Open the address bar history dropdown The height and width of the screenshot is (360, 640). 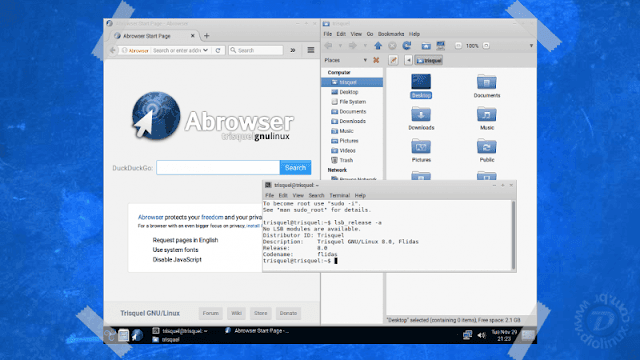pyautogui.click(x=206, y=50)
